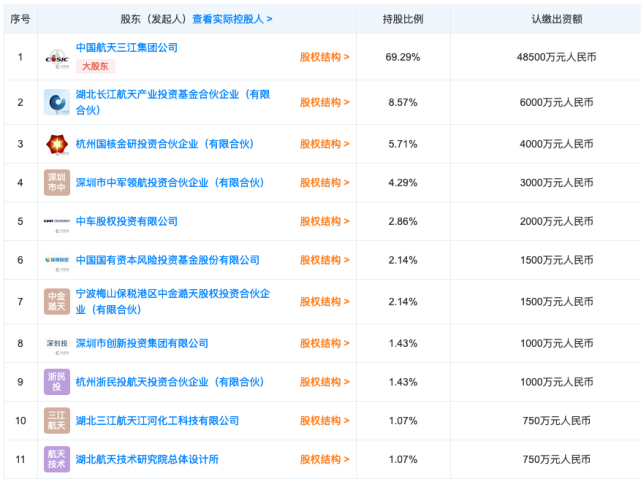Expand 股权结构 for 中国国有资本风险投资基金
The height and width of the screenshot is (479, 641).
coord(325,260)
